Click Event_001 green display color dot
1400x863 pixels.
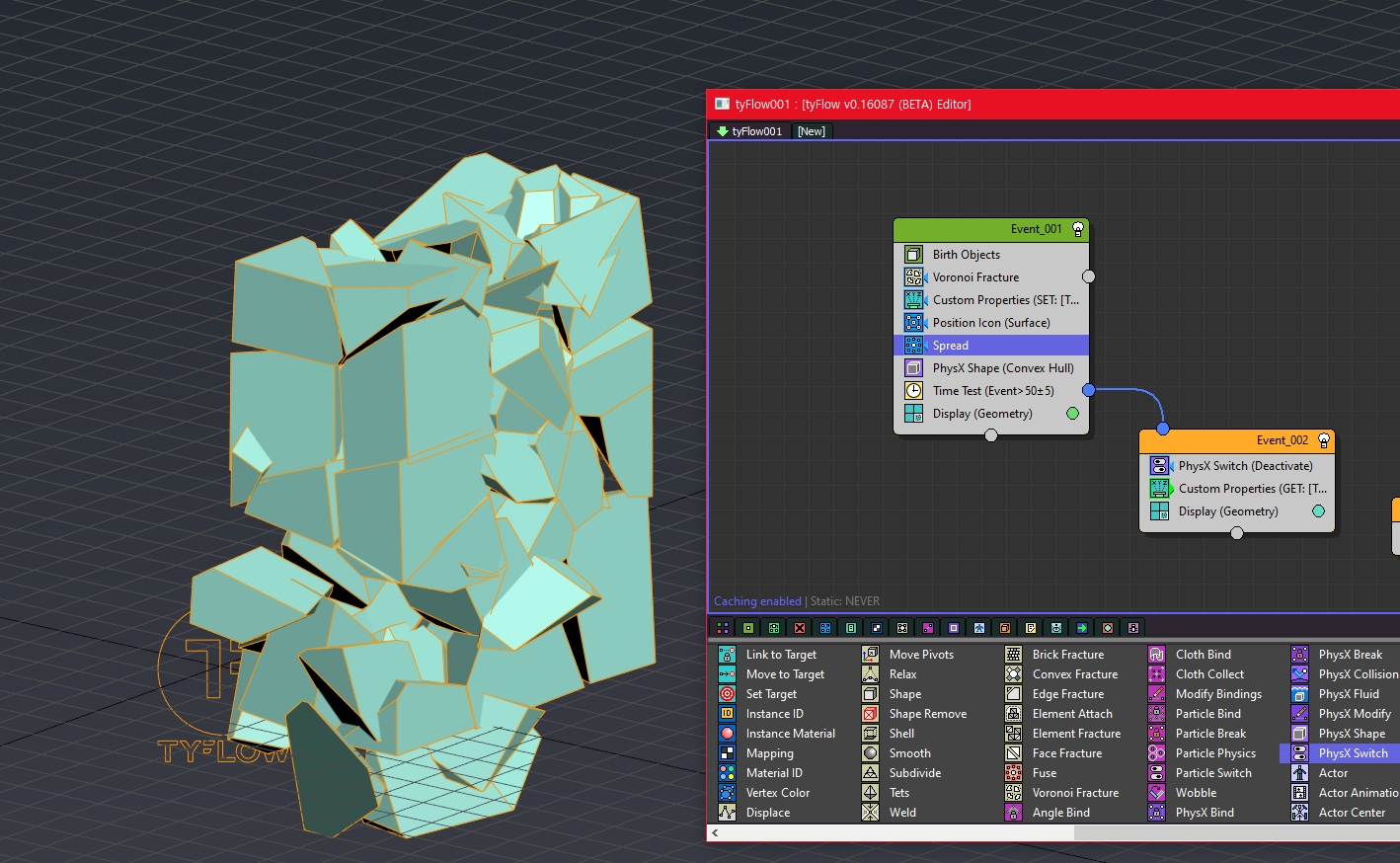coord(1072,414)
